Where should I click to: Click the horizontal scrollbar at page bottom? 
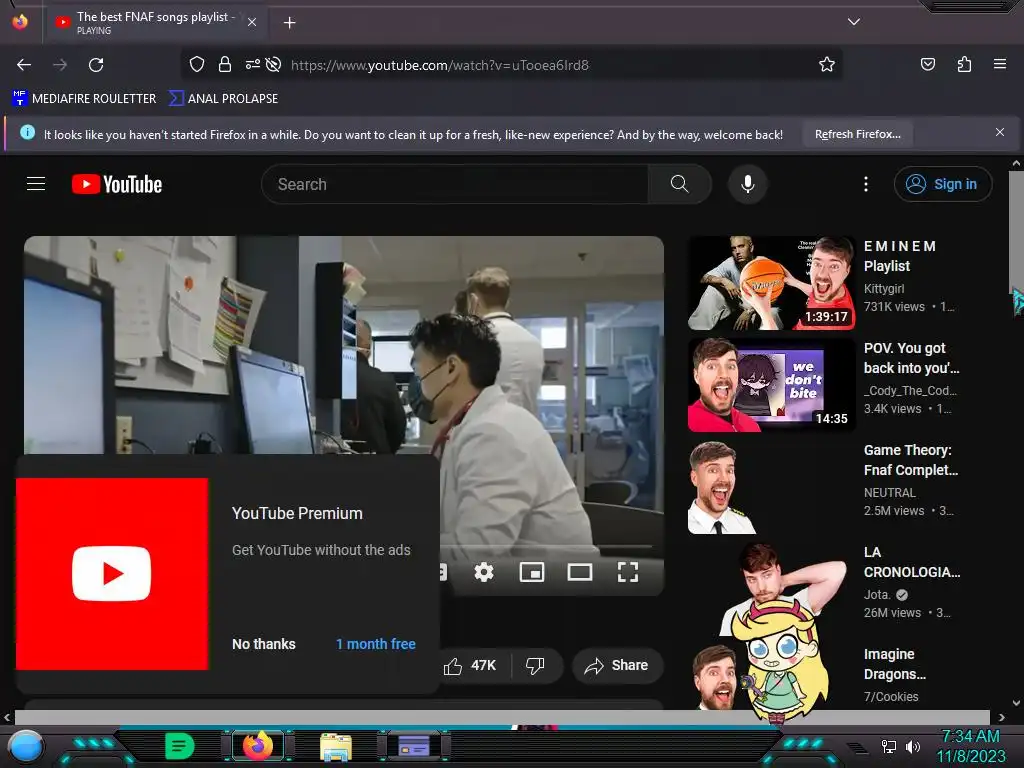(x=503, y=717)
